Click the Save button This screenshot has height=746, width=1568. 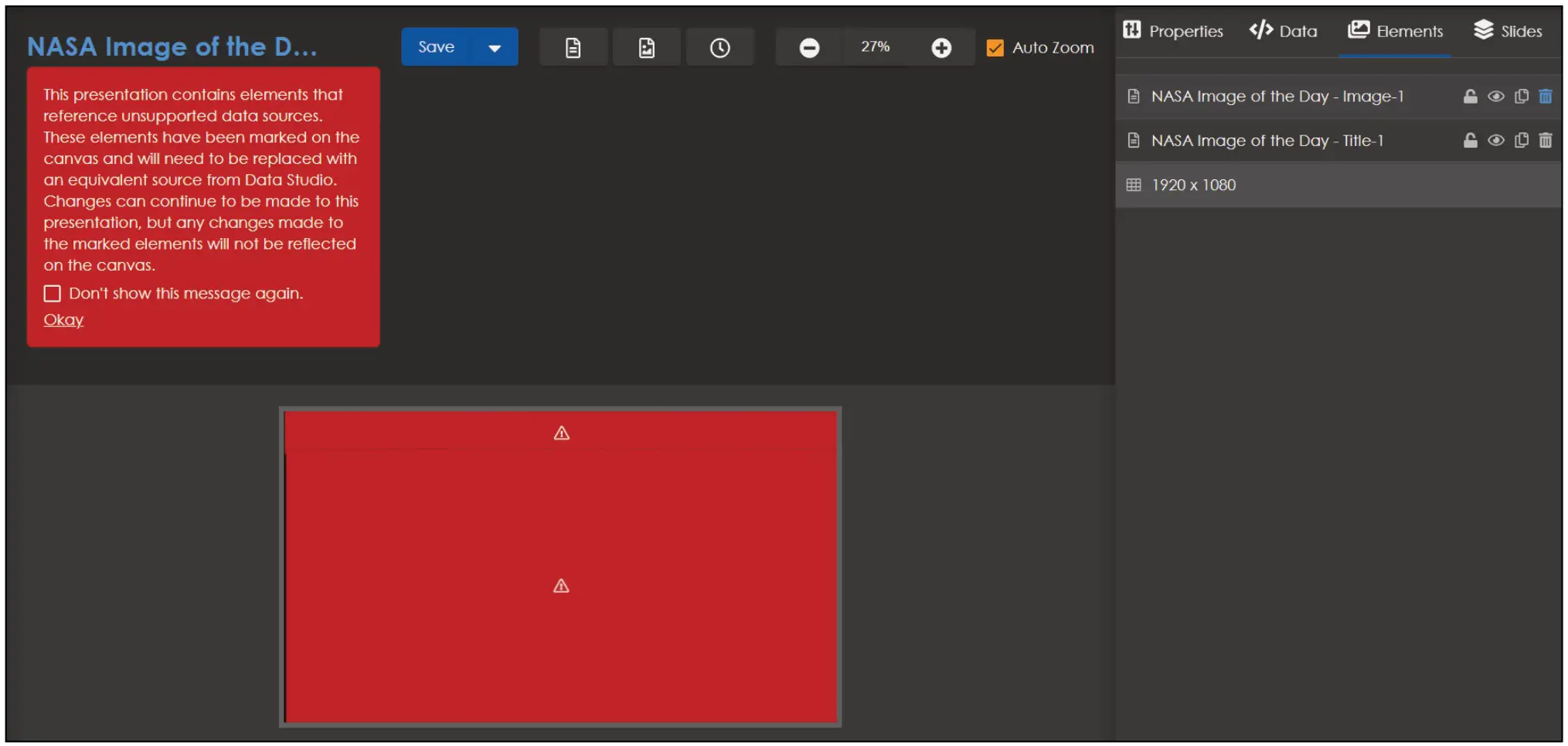[436, 46]
